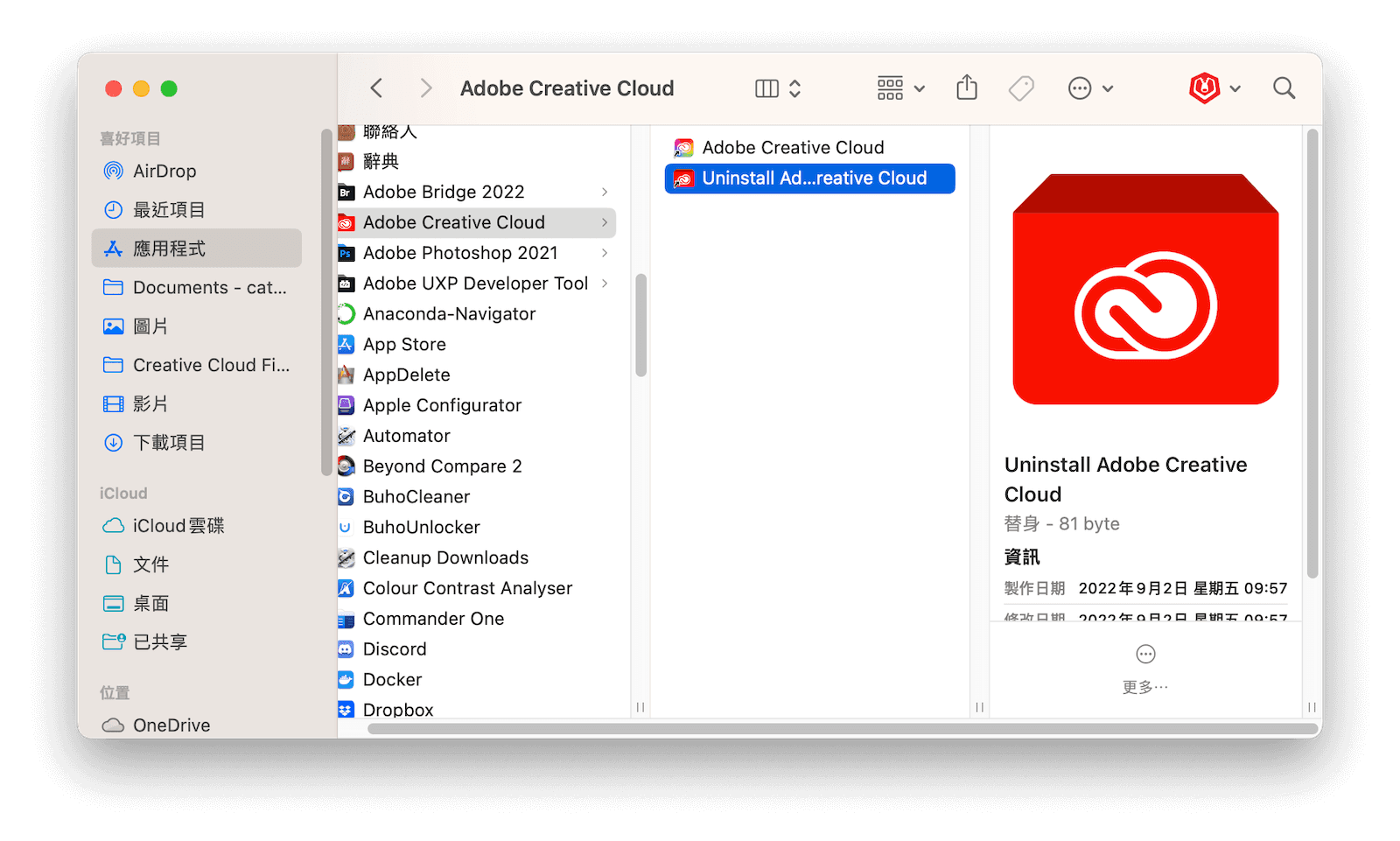
Task: Select Docker in the applications column
Action: [392, 679]
